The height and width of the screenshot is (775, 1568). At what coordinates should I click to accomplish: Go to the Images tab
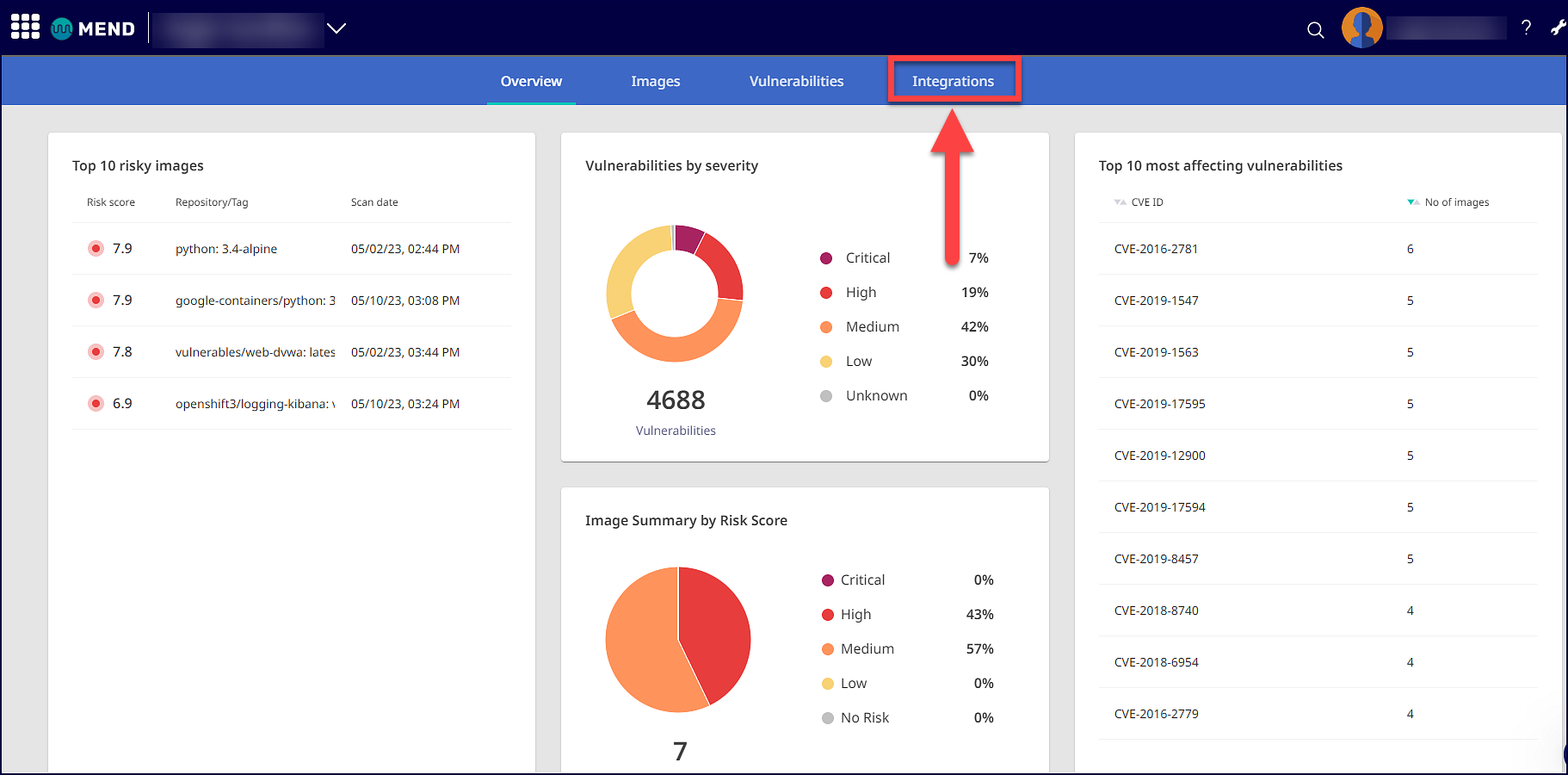[x=655, y=81]
